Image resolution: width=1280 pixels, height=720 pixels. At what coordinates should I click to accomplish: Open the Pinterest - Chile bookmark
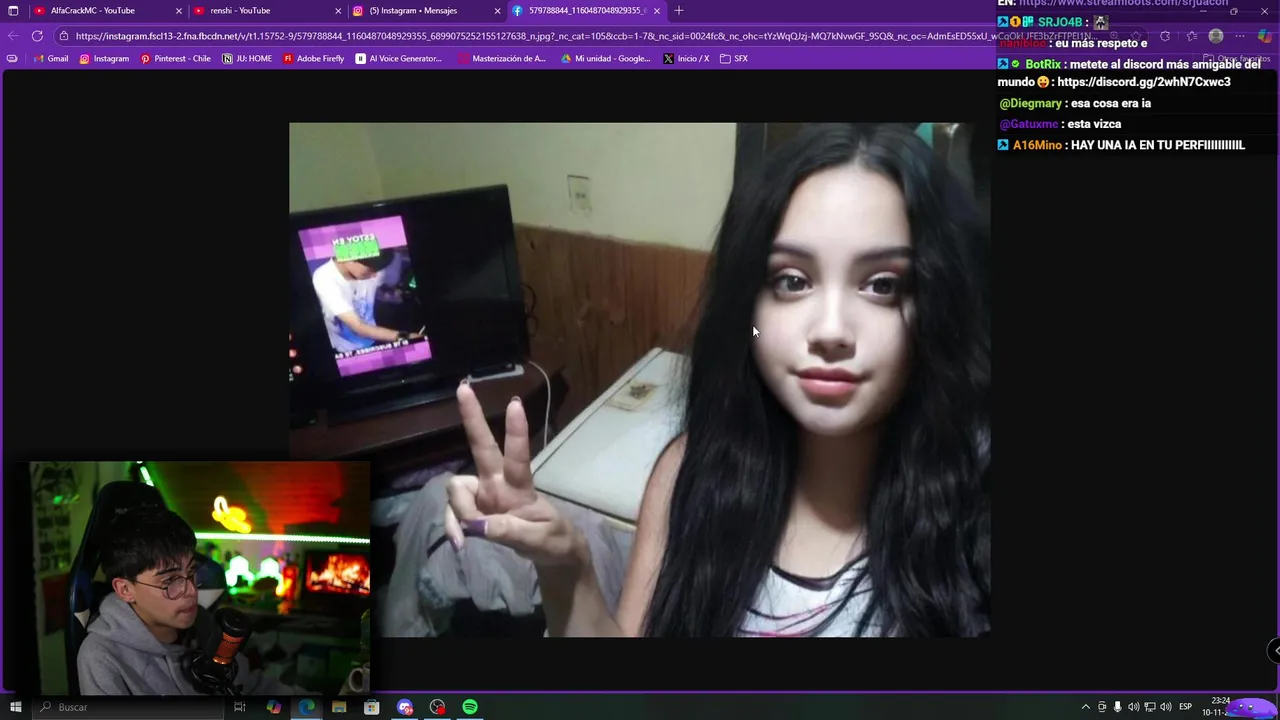click(x=176, y=59)
